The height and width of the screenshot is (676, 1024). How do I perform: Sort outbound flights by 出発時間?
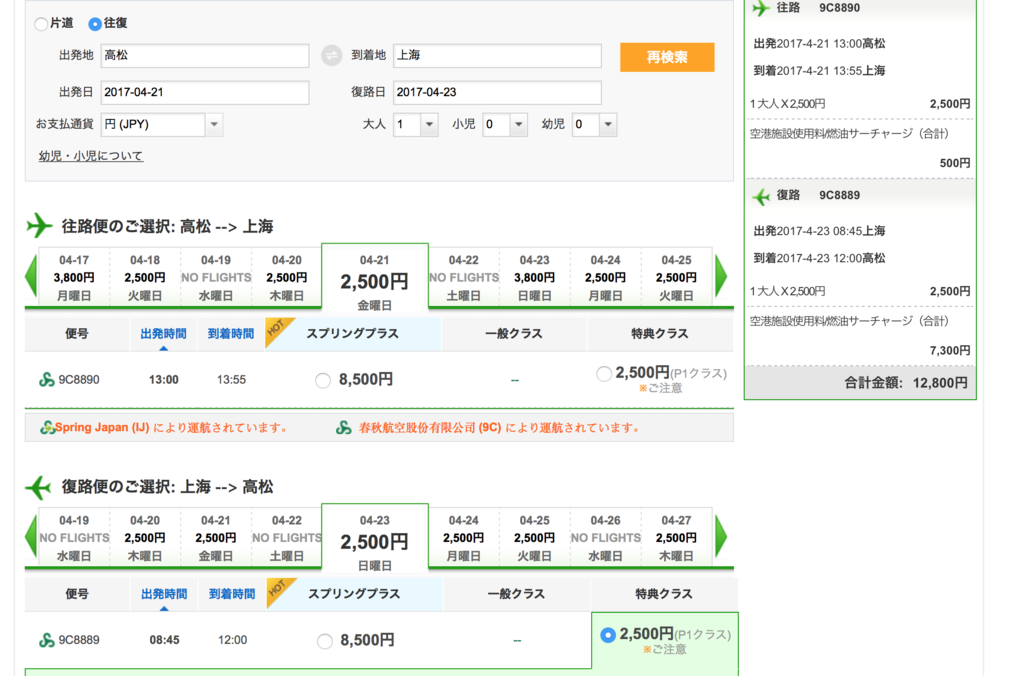pyautogui.click(x=163, y=334)
